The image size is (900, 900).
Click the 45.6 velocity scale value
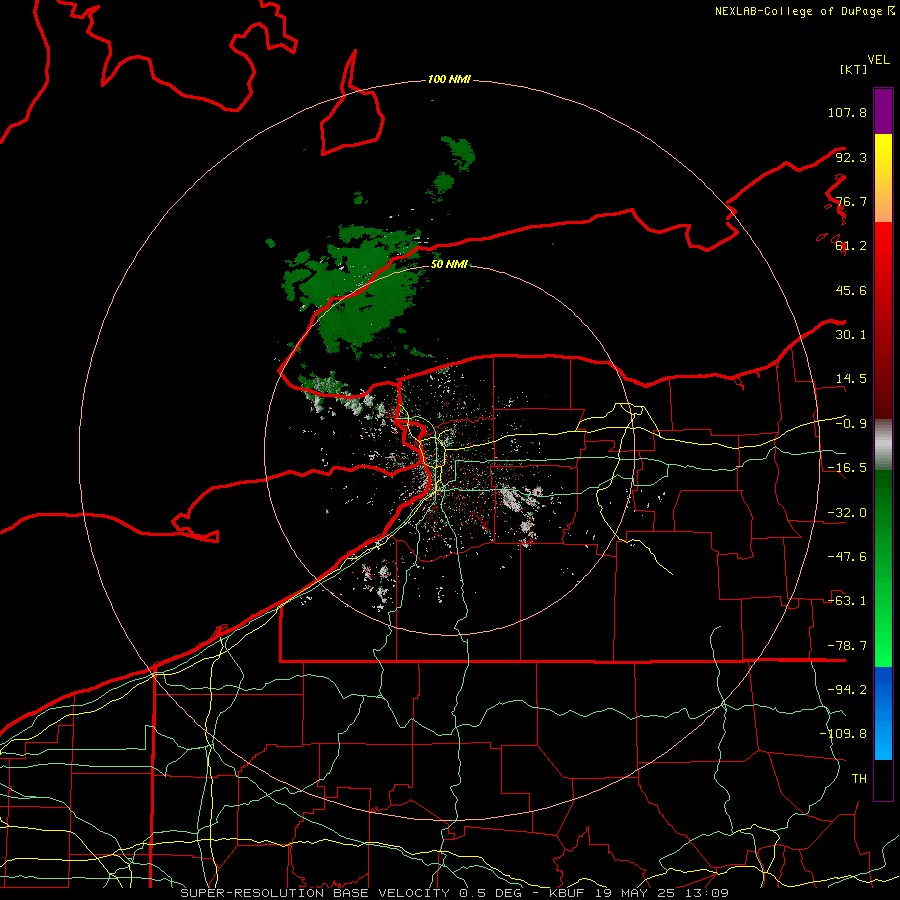click(x=851, y=290)
